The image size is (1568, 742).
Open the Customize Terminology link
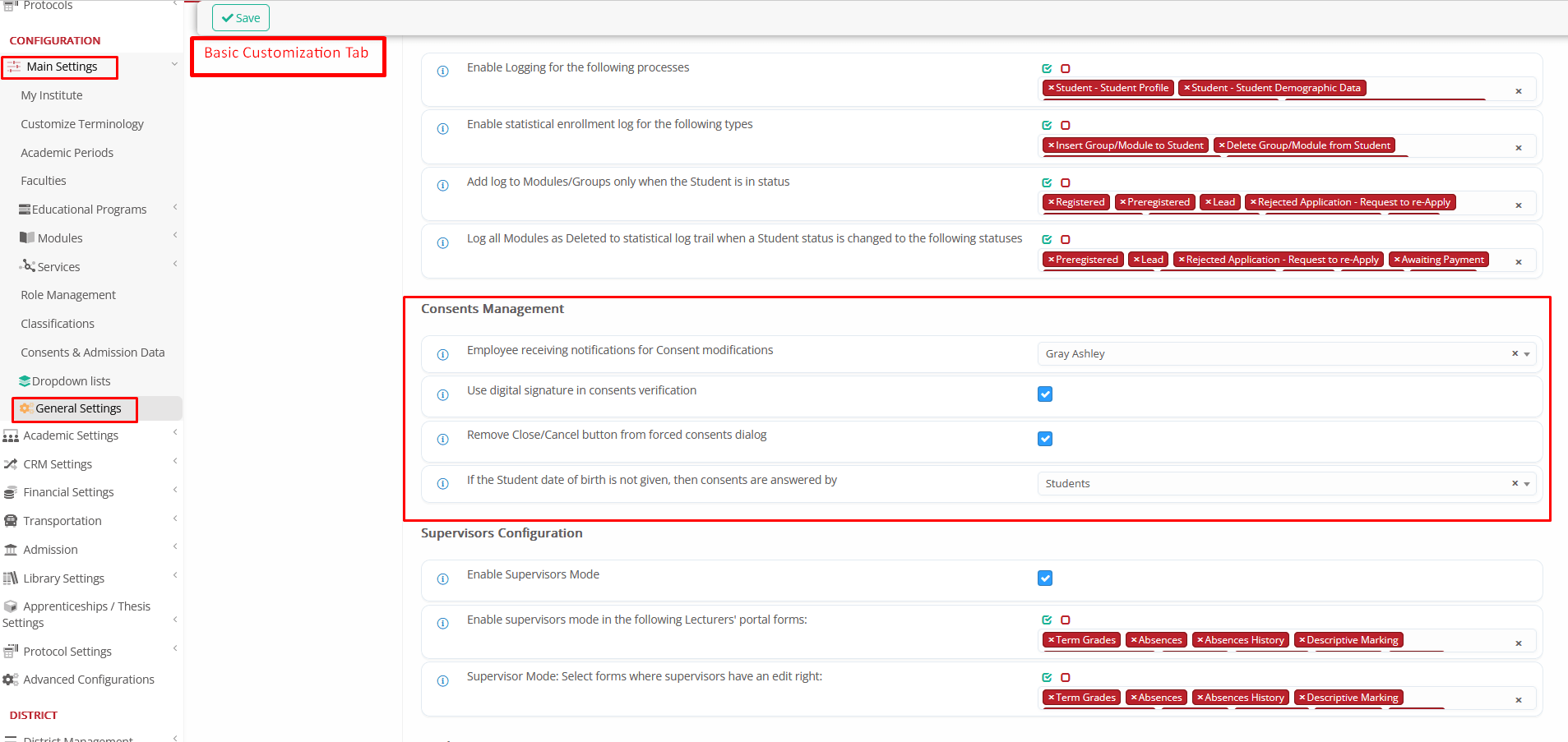[x=82, y=124]
